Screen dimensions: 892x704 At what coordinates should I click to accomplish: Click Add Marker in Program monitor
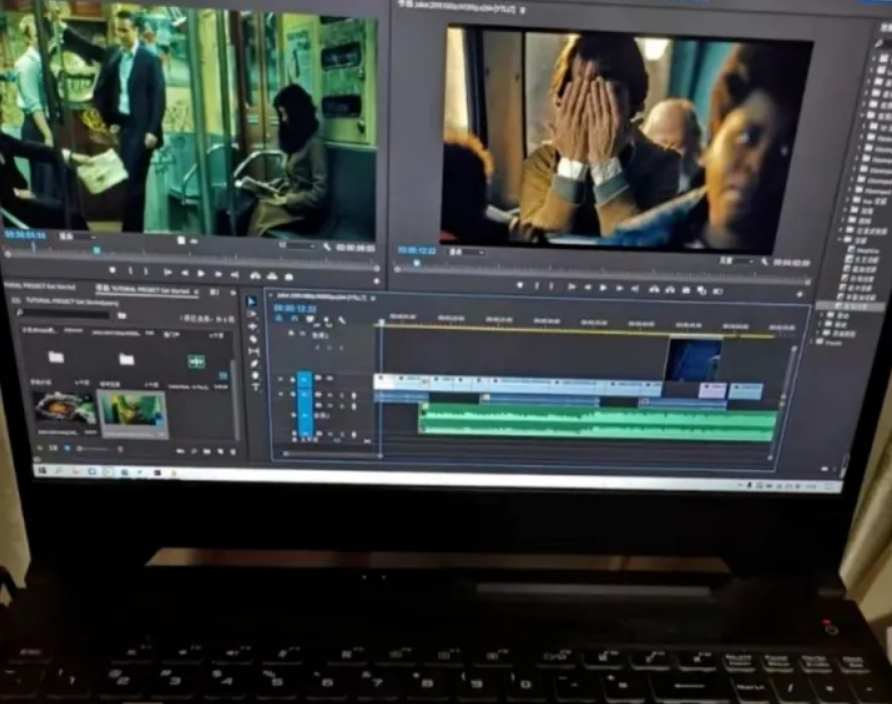(519, 285)
